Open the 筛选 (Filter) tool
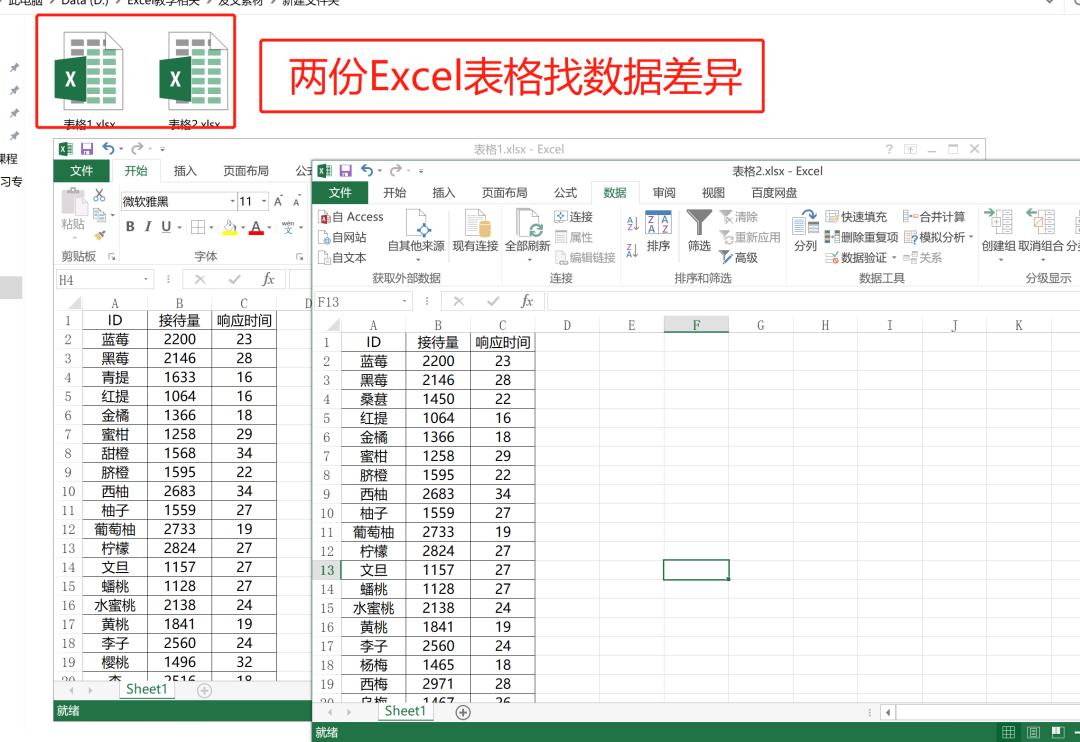The image size is (1080, 742). coord(700,232)
